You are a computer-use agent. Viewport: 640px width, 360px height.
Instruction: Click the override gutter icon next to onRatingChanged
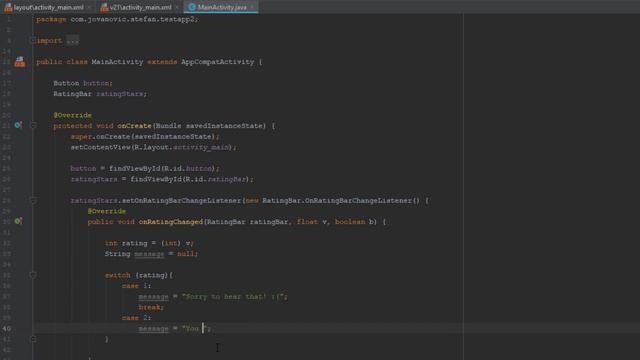[18, 221]
